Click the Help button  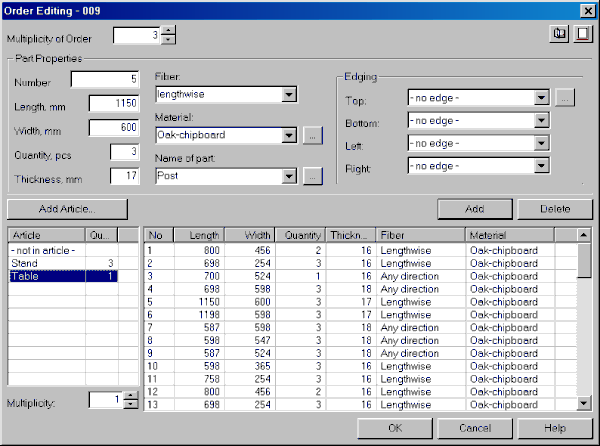(555, 428)
